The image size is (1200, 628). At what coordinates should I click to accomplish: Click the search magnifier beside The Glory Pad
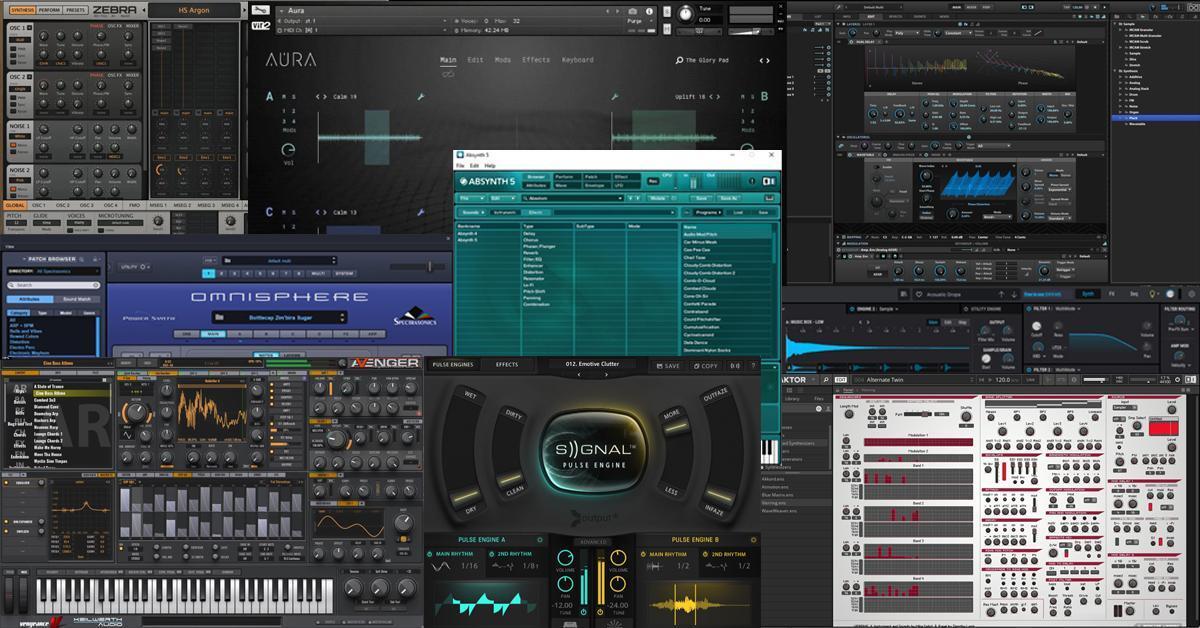tap(679, 60)
